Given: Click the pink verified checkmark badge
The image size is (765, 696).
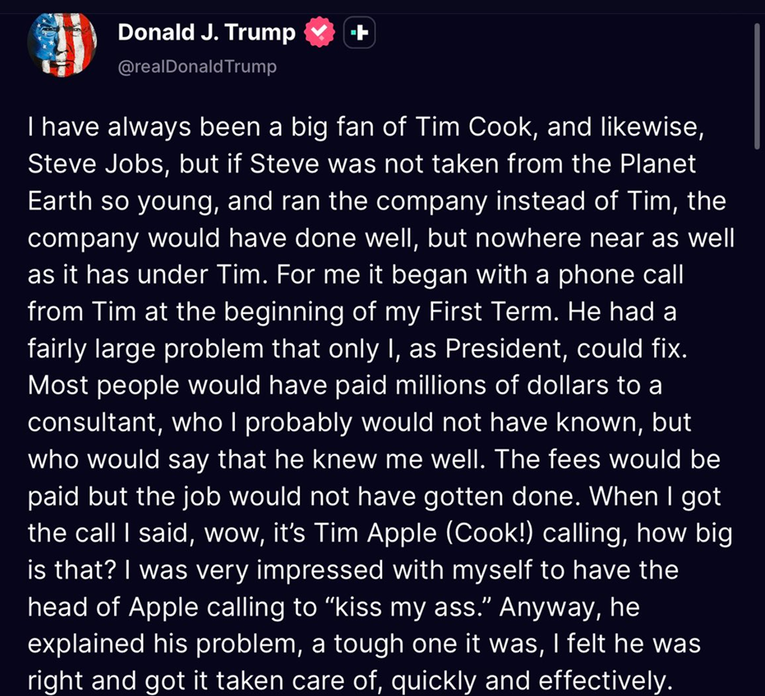Looking at the screenshot, I should click(319, 32).
